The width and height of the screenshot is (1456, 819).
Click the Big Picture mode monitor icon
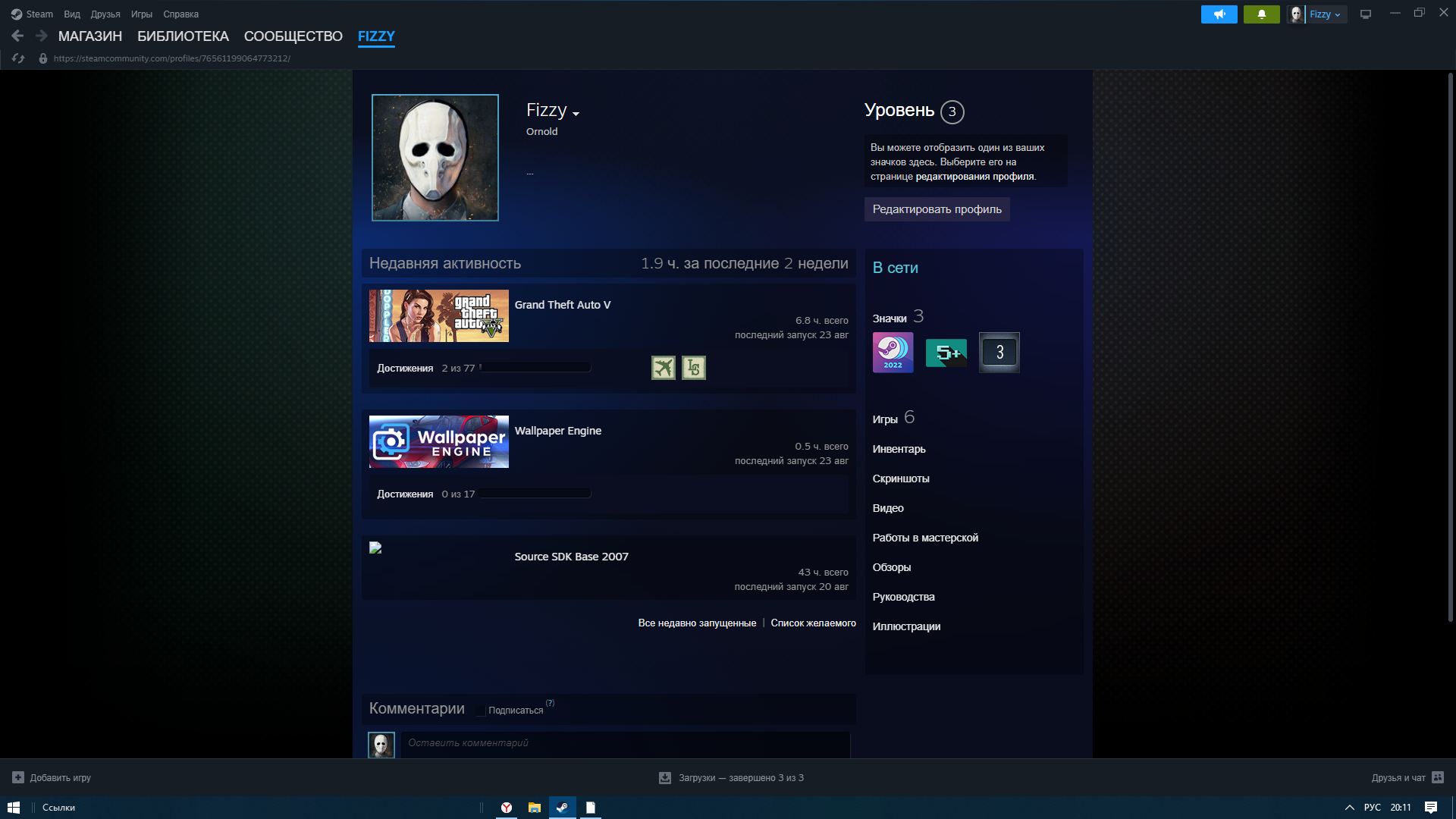(1365, 14)
